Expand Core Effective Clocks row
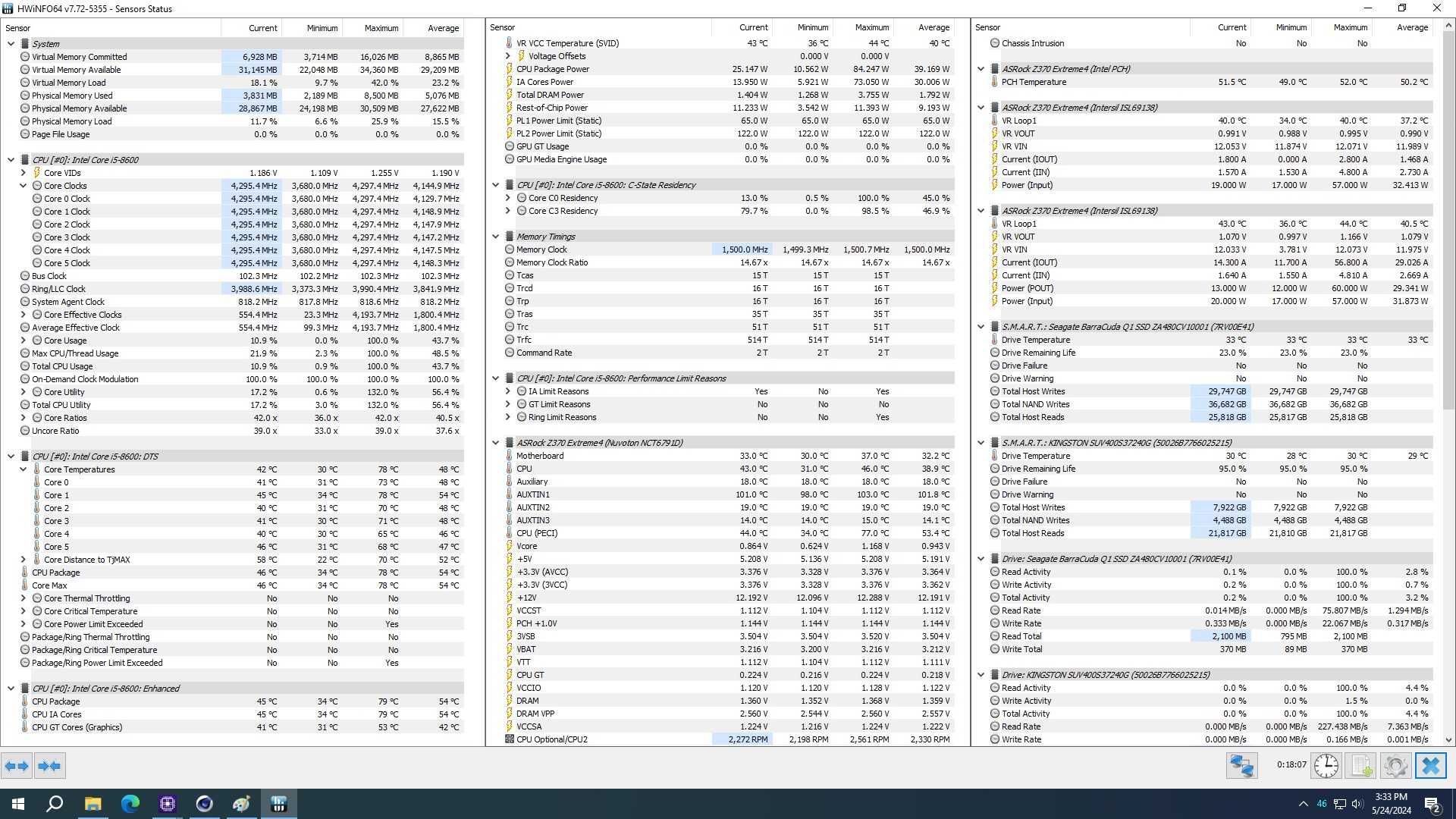 pos(23,315)
